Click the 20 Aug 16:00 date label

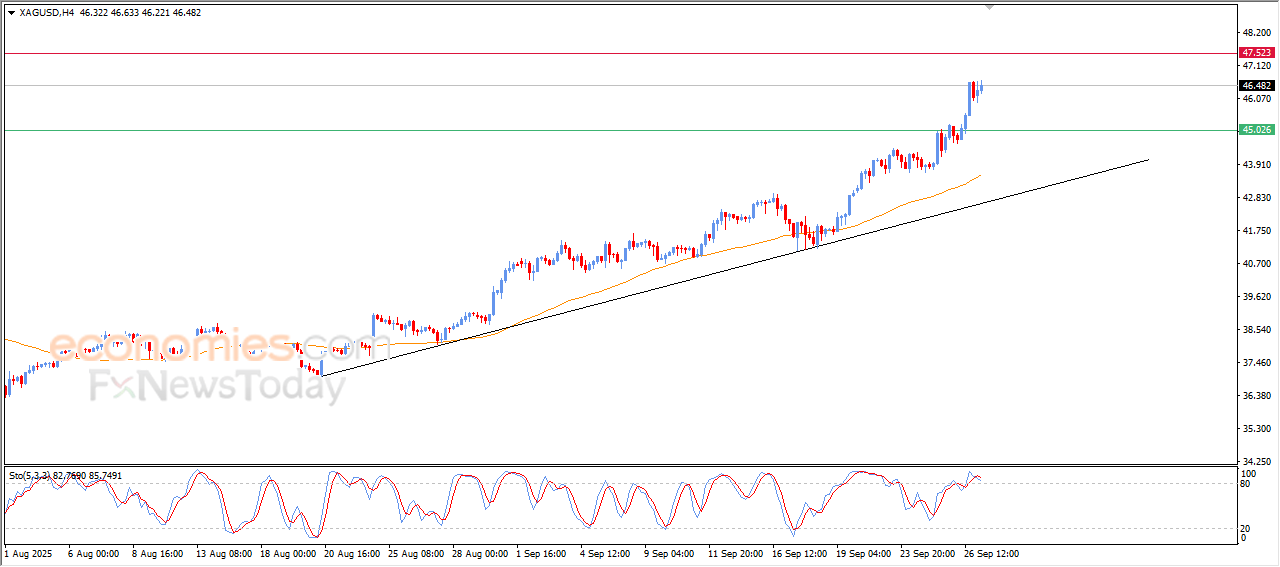click(x=352, y=552)
